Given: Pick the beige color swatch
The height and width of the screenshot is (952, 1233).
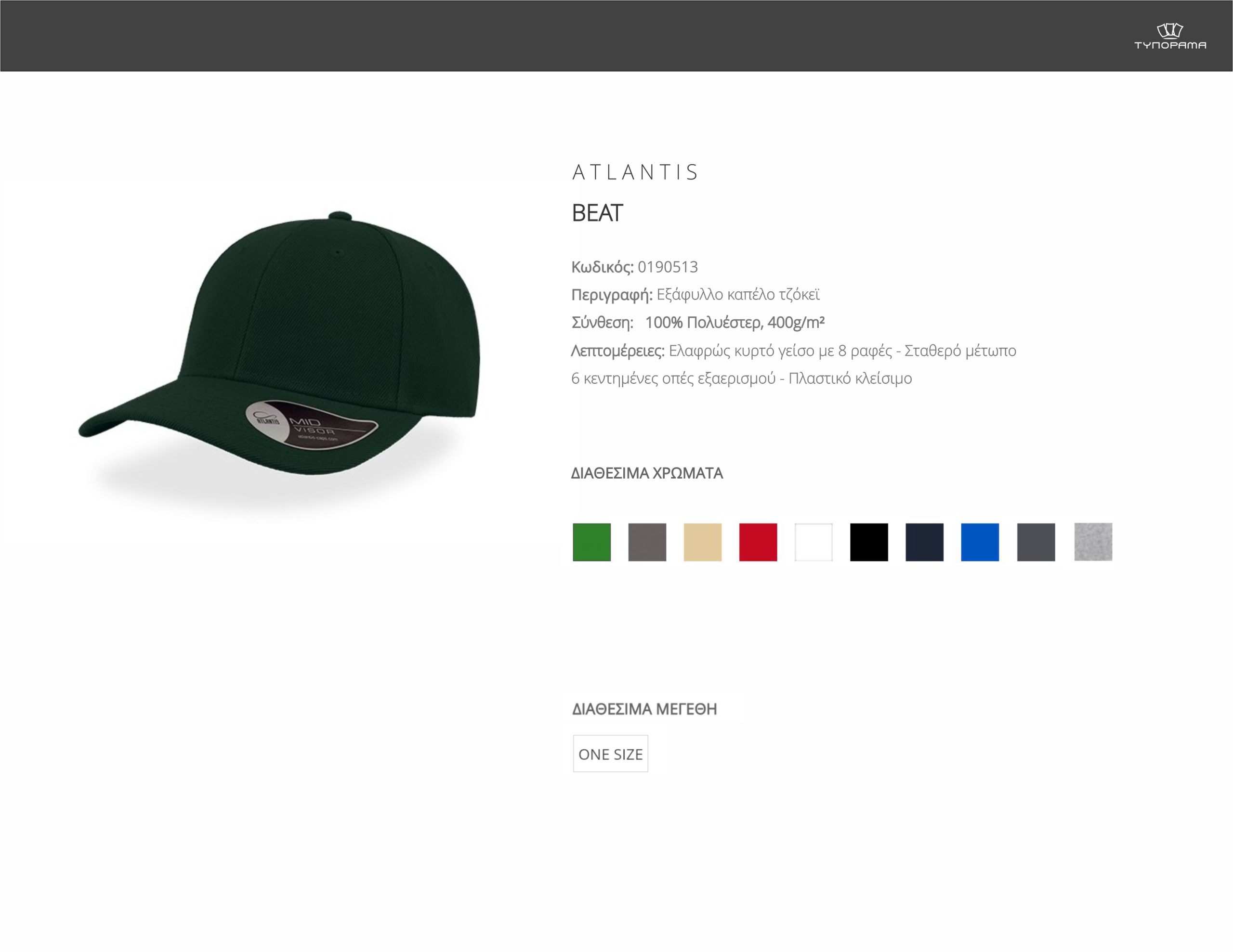Looking at the screenshot, I should 702,542.
